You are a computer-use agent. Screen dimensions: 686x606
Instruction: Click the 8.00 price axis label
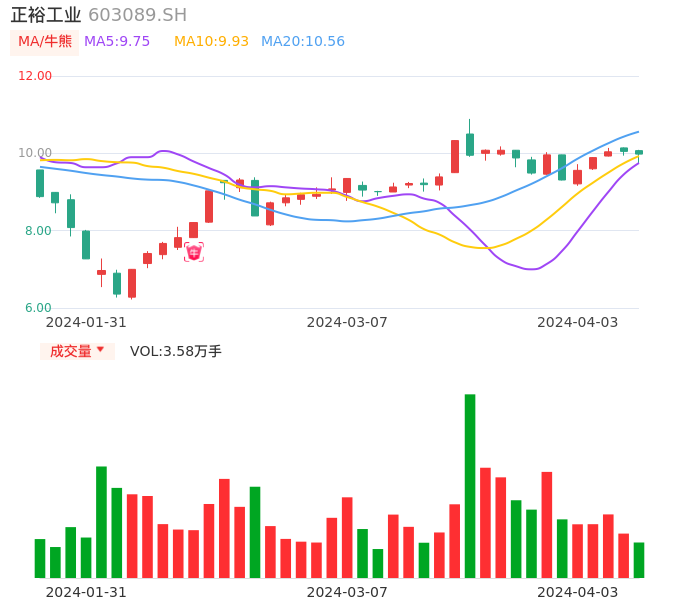tap(38, 231)
